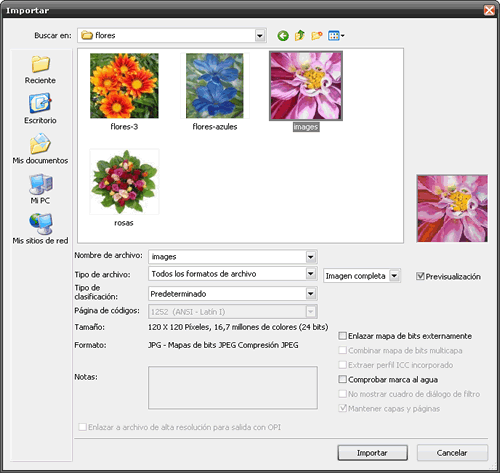Click the Cancelar button

click(452, 453)
